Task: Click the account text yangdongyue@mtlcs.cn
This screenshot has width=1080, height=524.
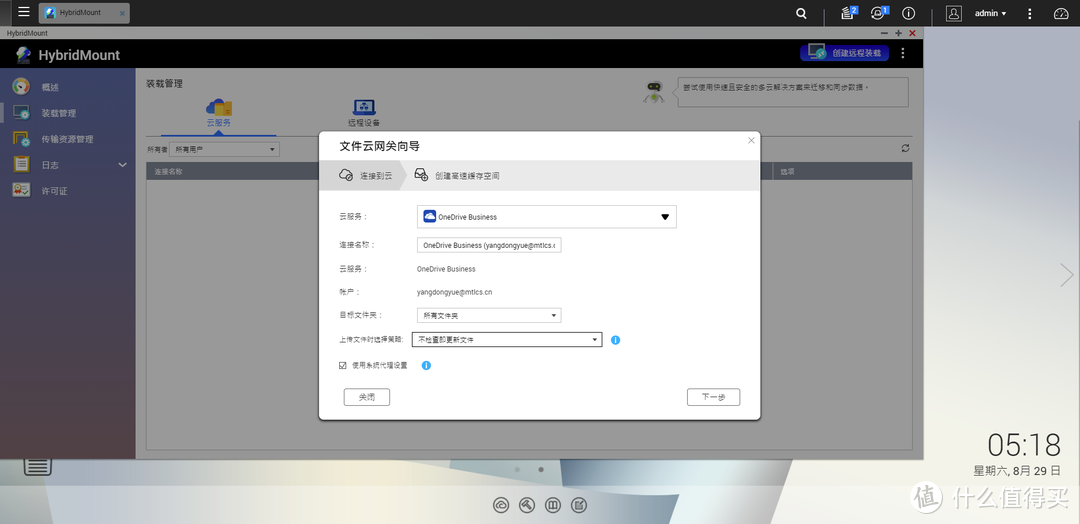Action: tap(455, 292)
